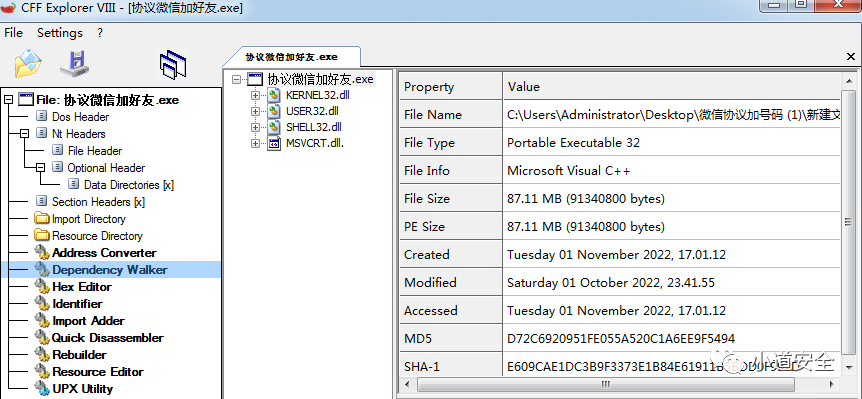862x399 pixels.
Task: Select the 协议微信加好友.exe document tab
Action: pyautogui.click(x=292, y=57)
